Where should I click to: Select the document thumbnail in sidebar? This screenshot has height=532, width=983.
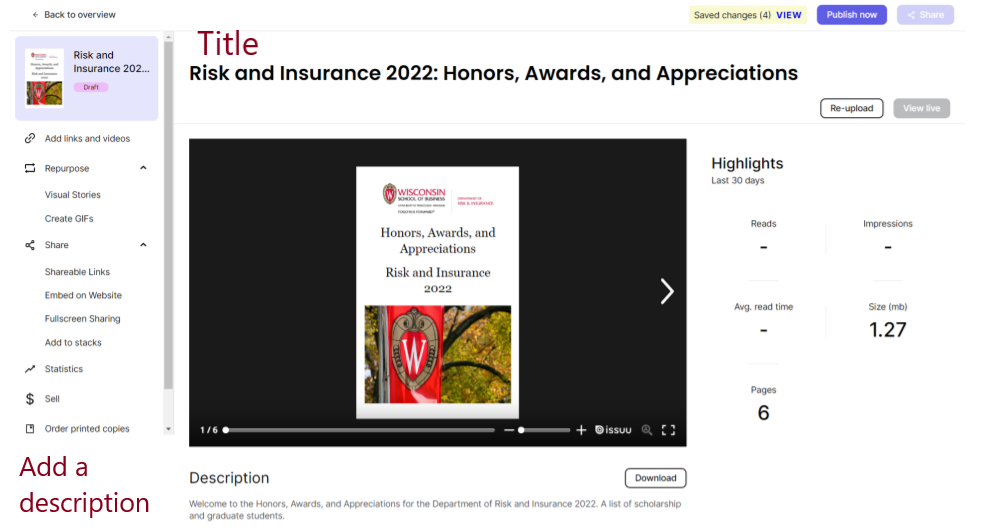click(44, 78)
